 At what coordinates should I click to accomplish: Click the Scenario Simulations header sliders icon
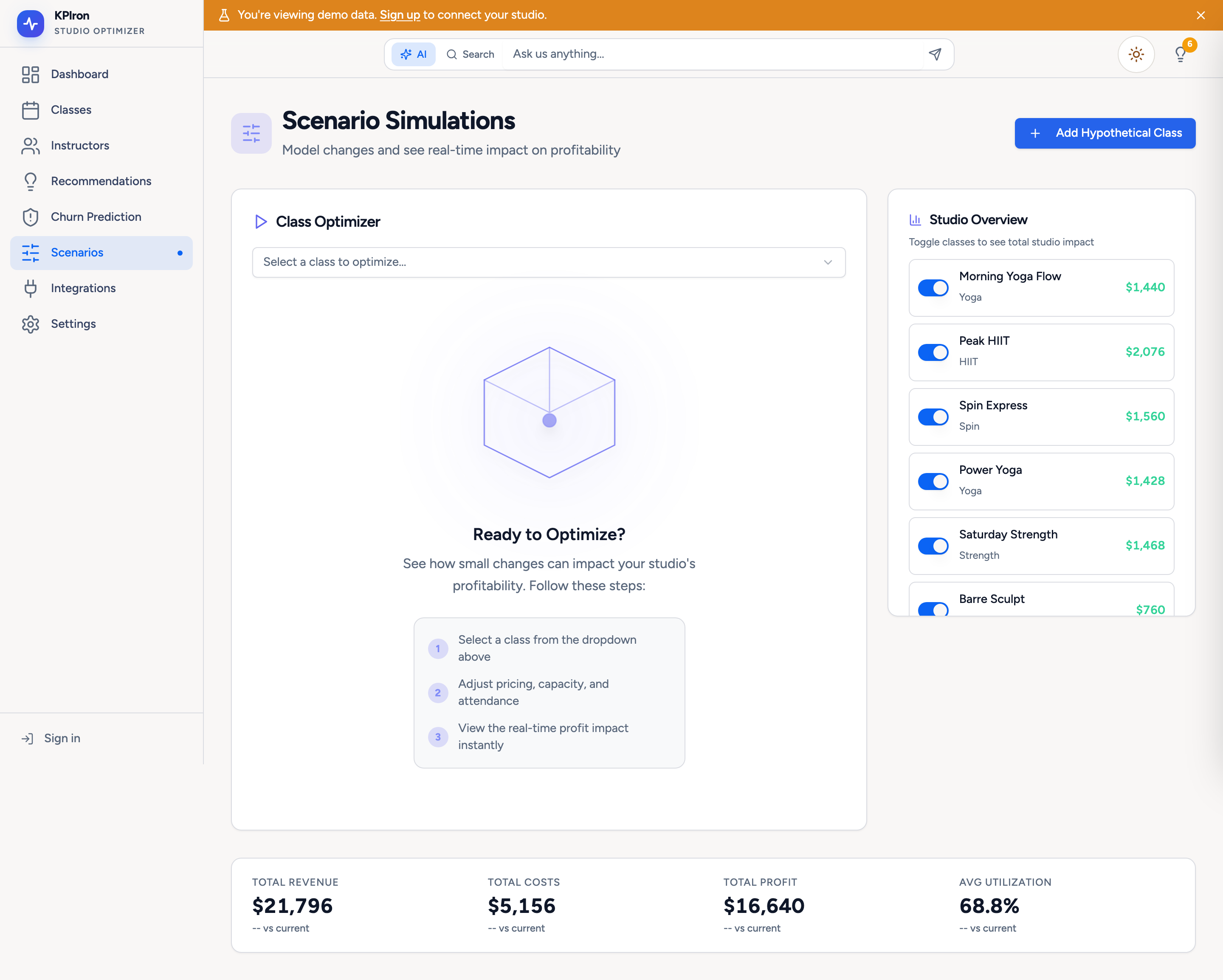251,133
